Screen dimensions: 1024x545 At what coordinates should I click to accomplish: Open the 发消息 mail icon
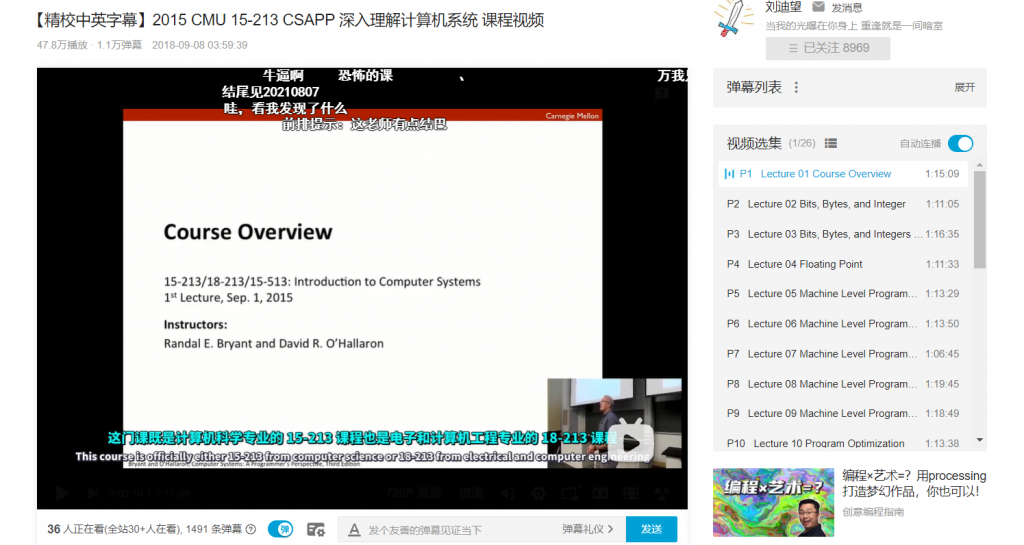(818, 7)
